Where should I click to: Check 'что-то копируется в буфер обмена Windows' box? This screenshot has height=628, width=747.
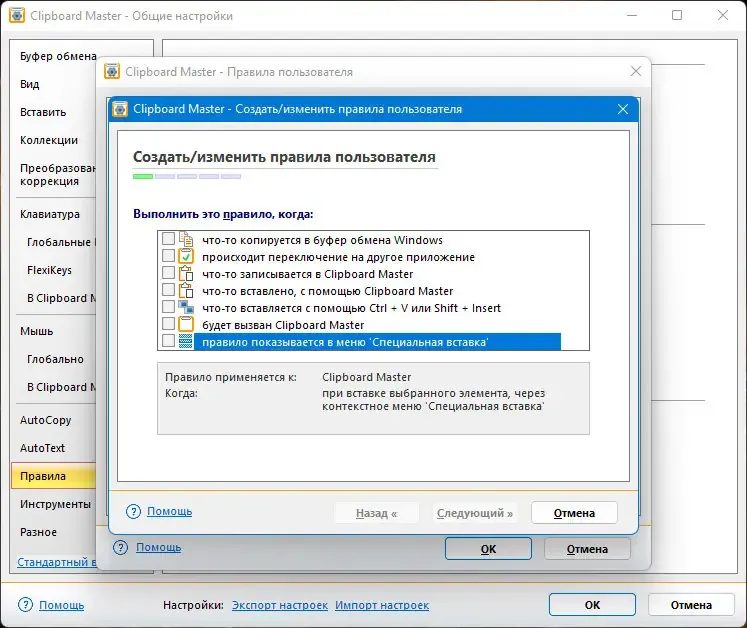168,239
